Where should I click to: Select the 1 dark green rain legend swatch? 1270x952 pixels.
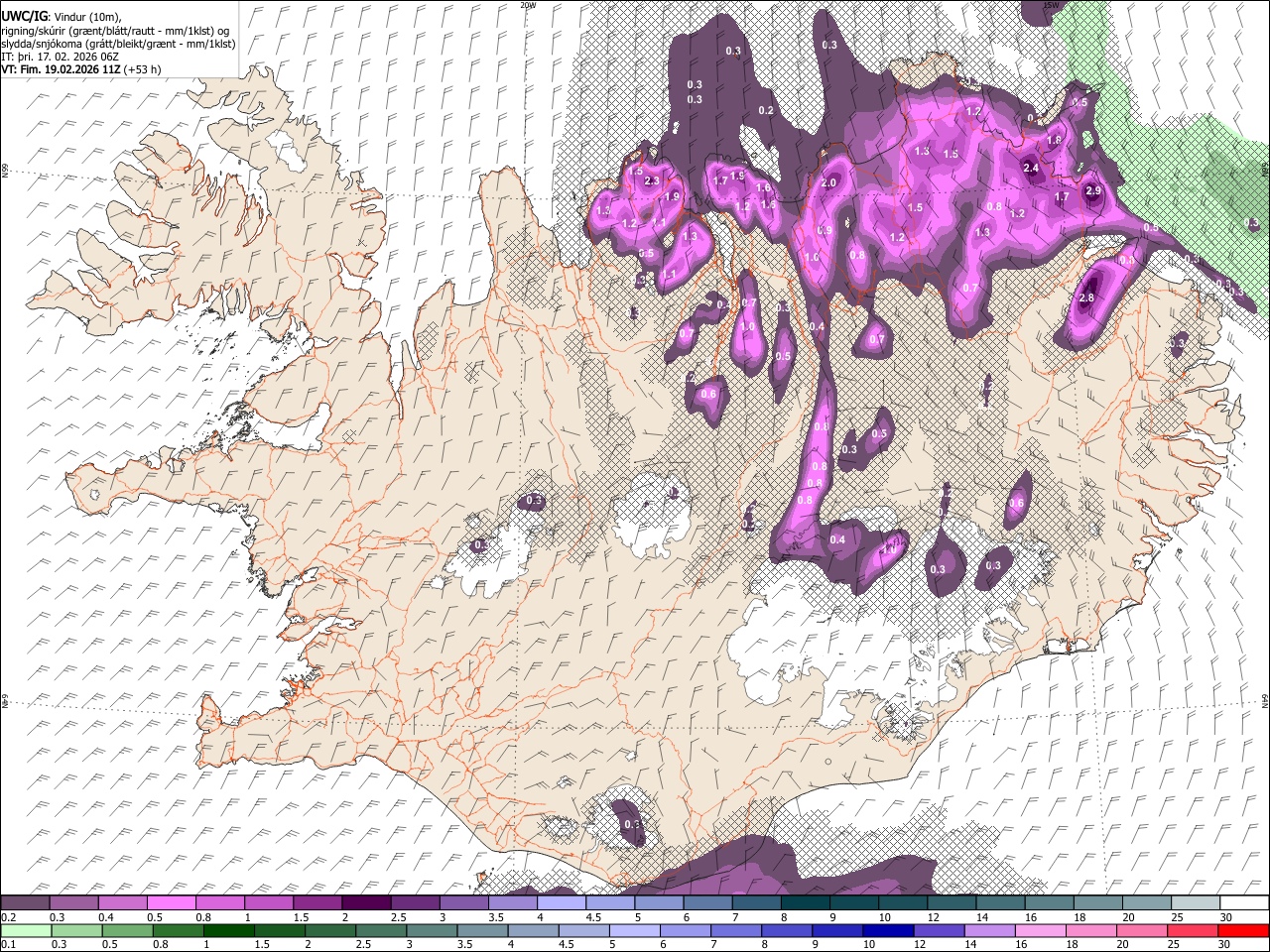point(229,930)
